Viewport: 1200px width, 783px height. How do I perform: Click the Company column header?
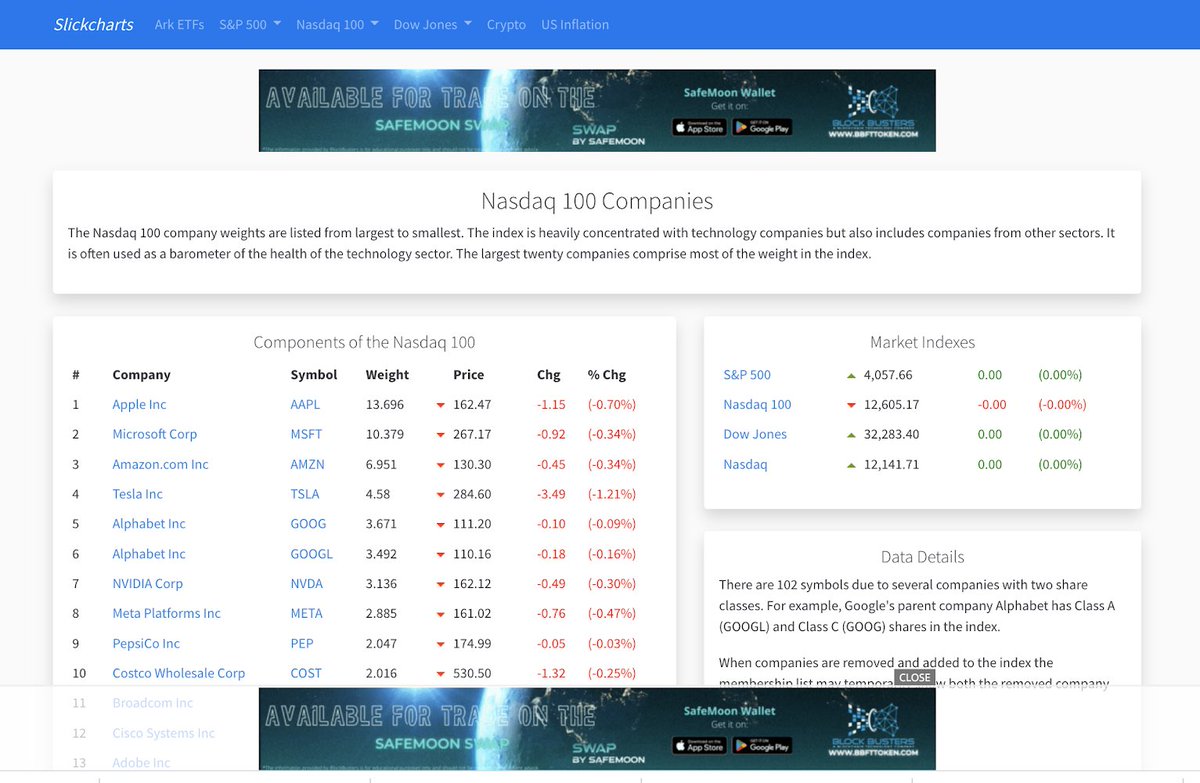coord(141,375)
